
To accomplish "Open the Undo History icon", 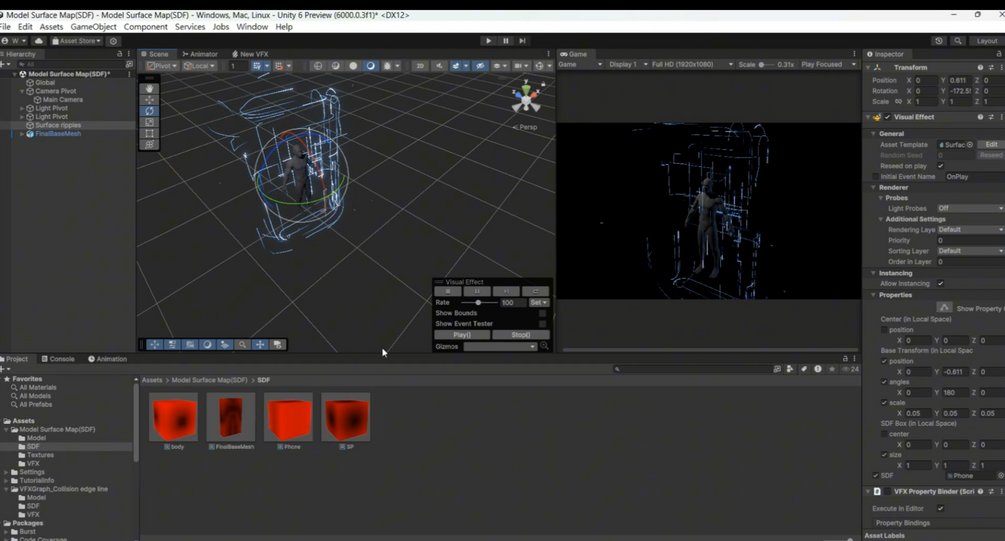I will 939,40.
